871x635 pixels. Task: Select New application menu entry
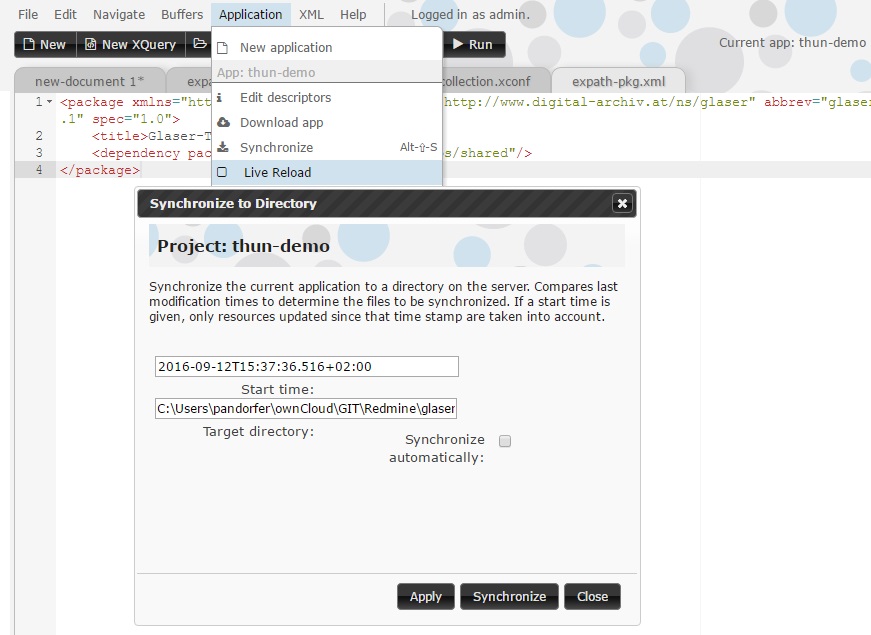(x=327, y=48)
